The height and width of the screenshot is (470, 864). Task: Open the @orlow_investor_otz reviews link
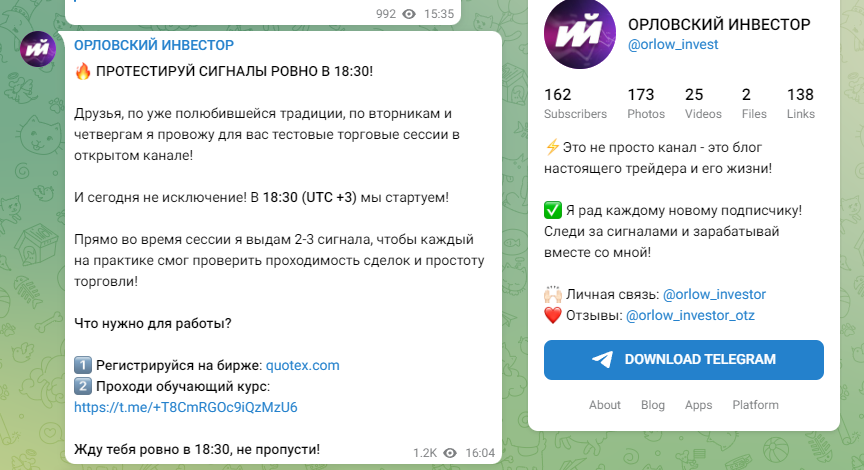[690, 315]
